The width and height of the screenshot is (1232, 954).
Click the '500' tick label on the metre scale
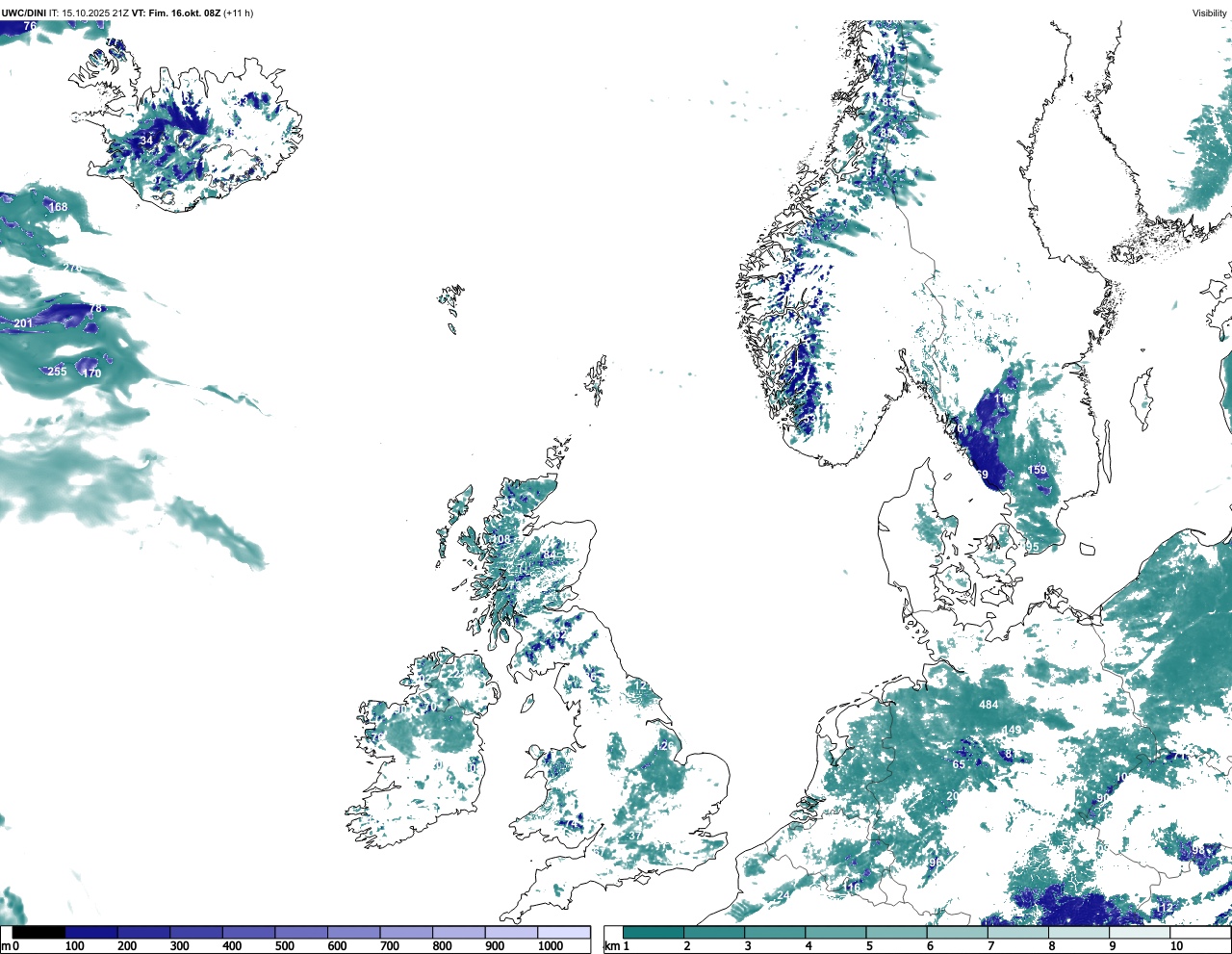(285, 946)
